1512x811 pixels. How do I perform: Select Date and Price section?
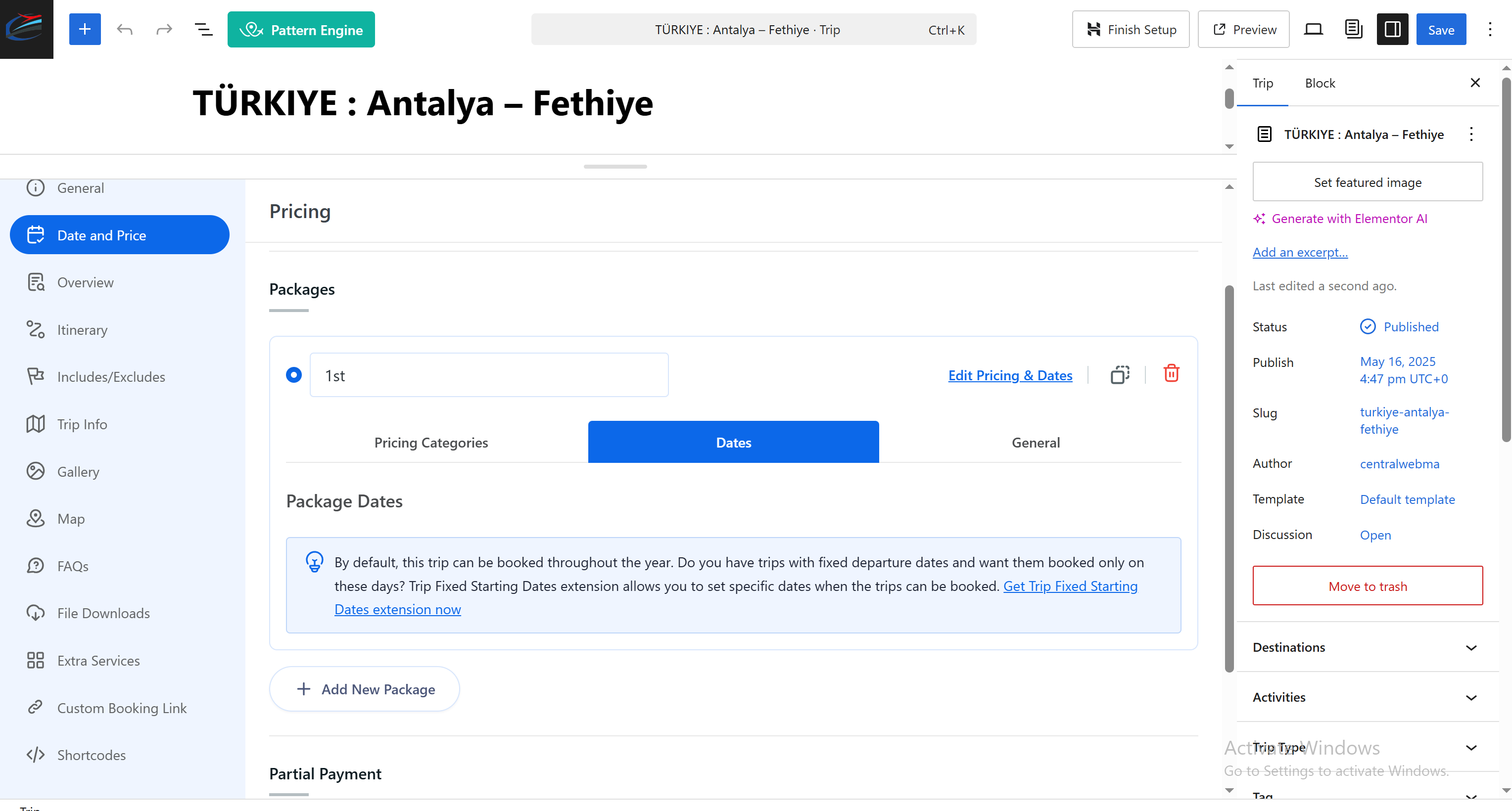pos(120,235)
